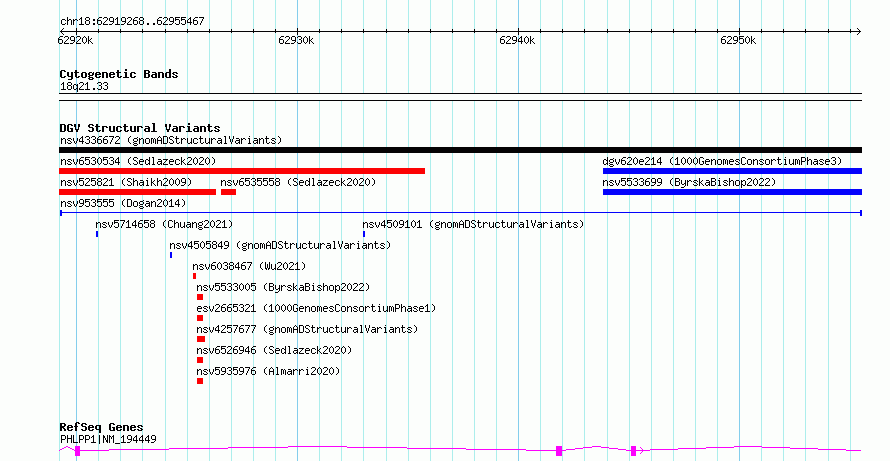The image size is (890, 461).
Task: Click the nsv4509101 blue marker
Action: [x=364, y=234]
